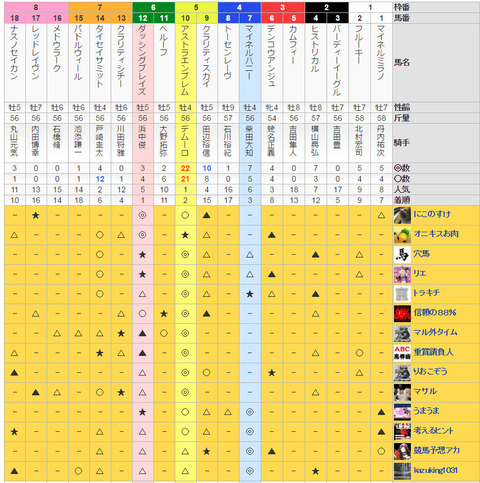This screenshot has width=480, height=483.
Task: Open the ABC avatar of 重賞請負人
Action: 402,353
